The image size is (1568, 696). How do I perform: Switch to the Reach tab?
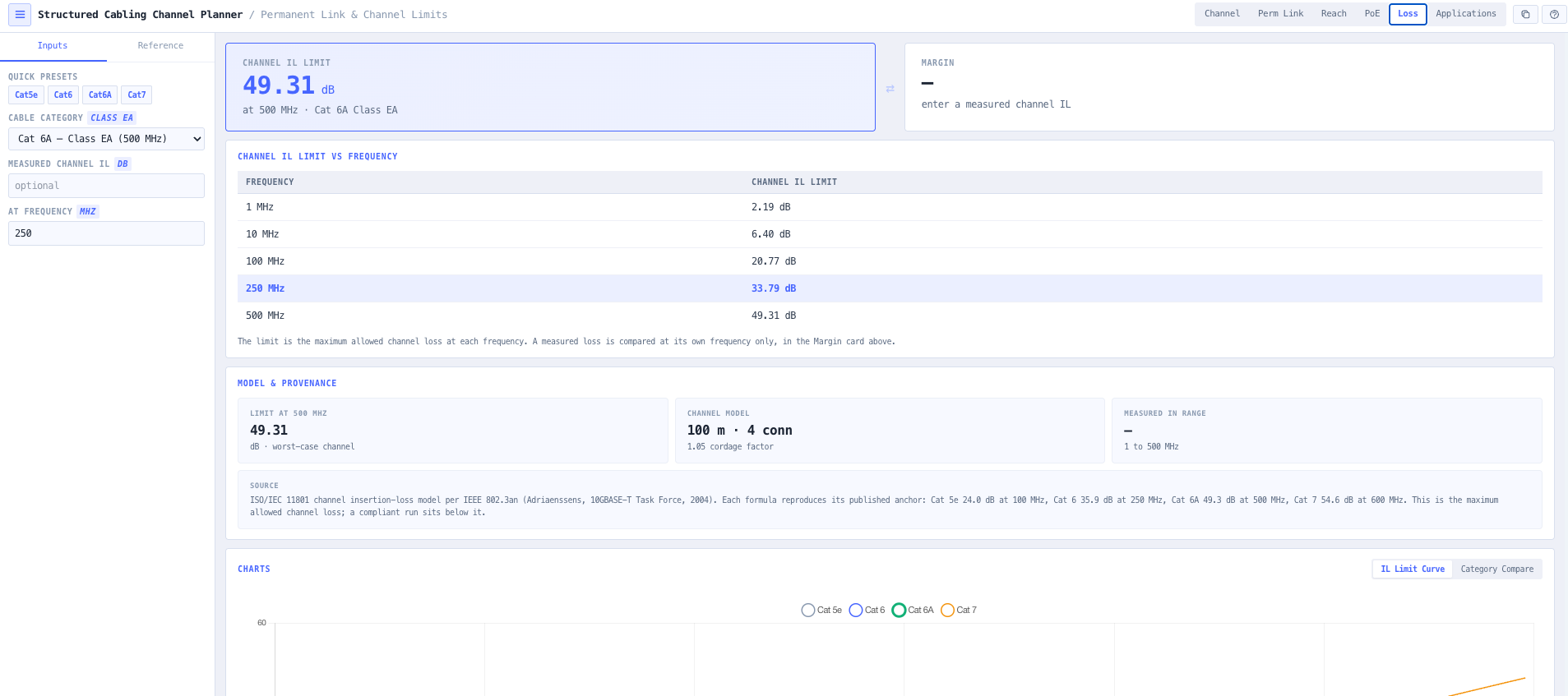click(1334, 14)
